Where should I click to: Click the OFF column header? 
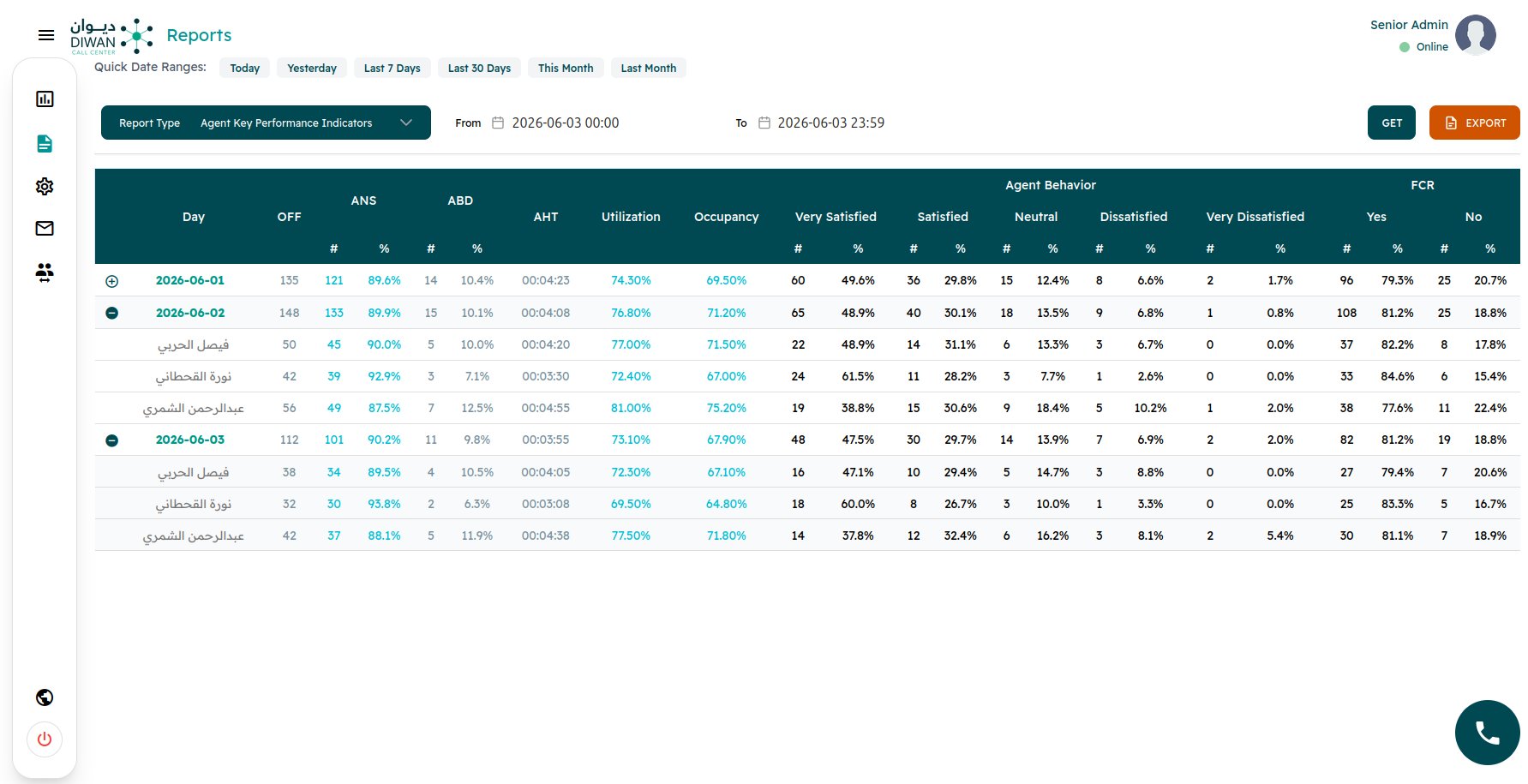pyautogui.click(x=290, y=217)
